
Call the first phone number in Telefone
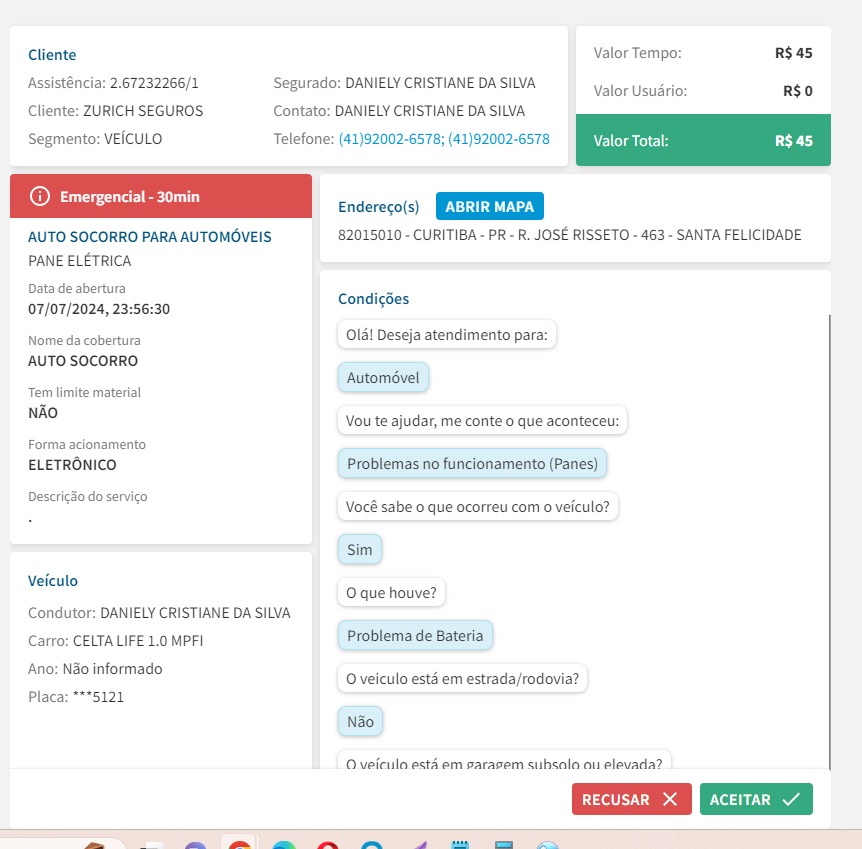391,139
